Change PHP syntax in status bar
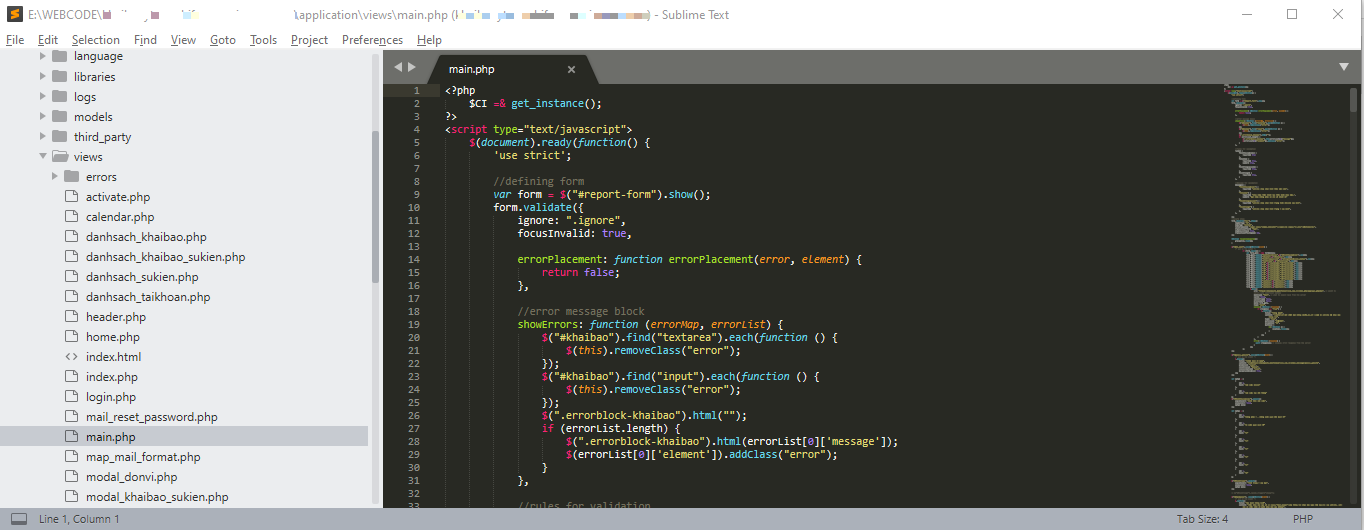The image size is (1364, 530). click(1303, 519)
